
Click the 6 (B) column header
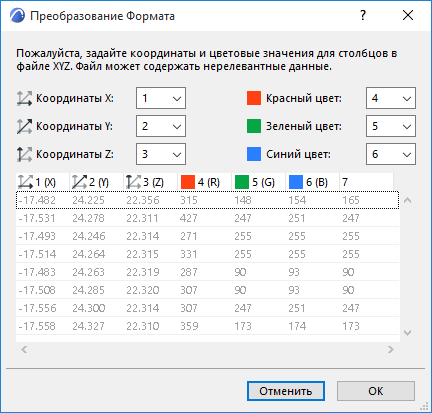[x=313, y=182]
